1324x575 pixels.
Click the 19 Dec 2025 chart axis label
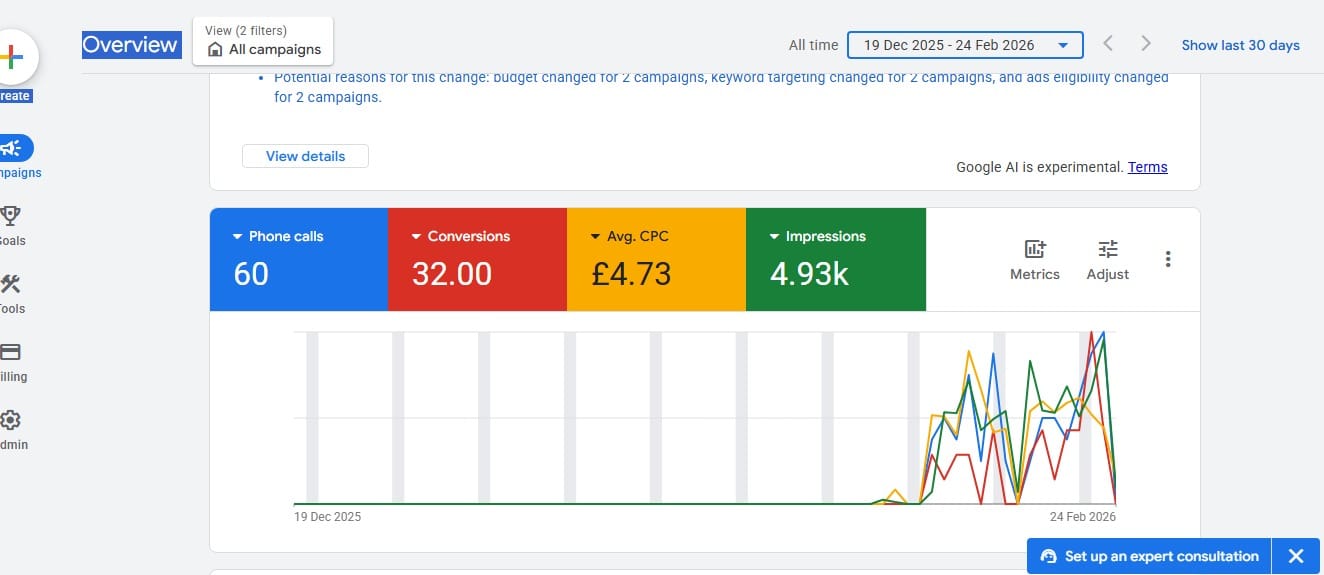[328, 517]
